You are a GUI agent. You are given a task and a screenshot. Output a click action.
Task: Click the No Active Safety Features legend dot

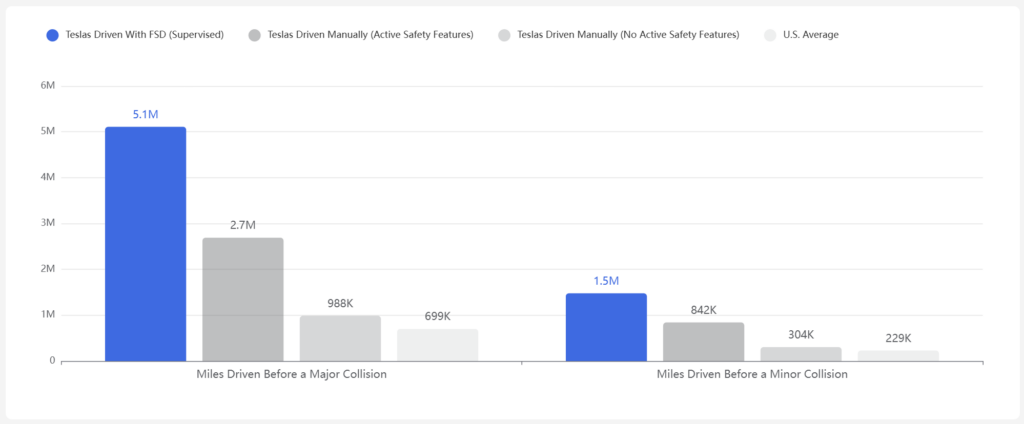click(x=504, y=35)
